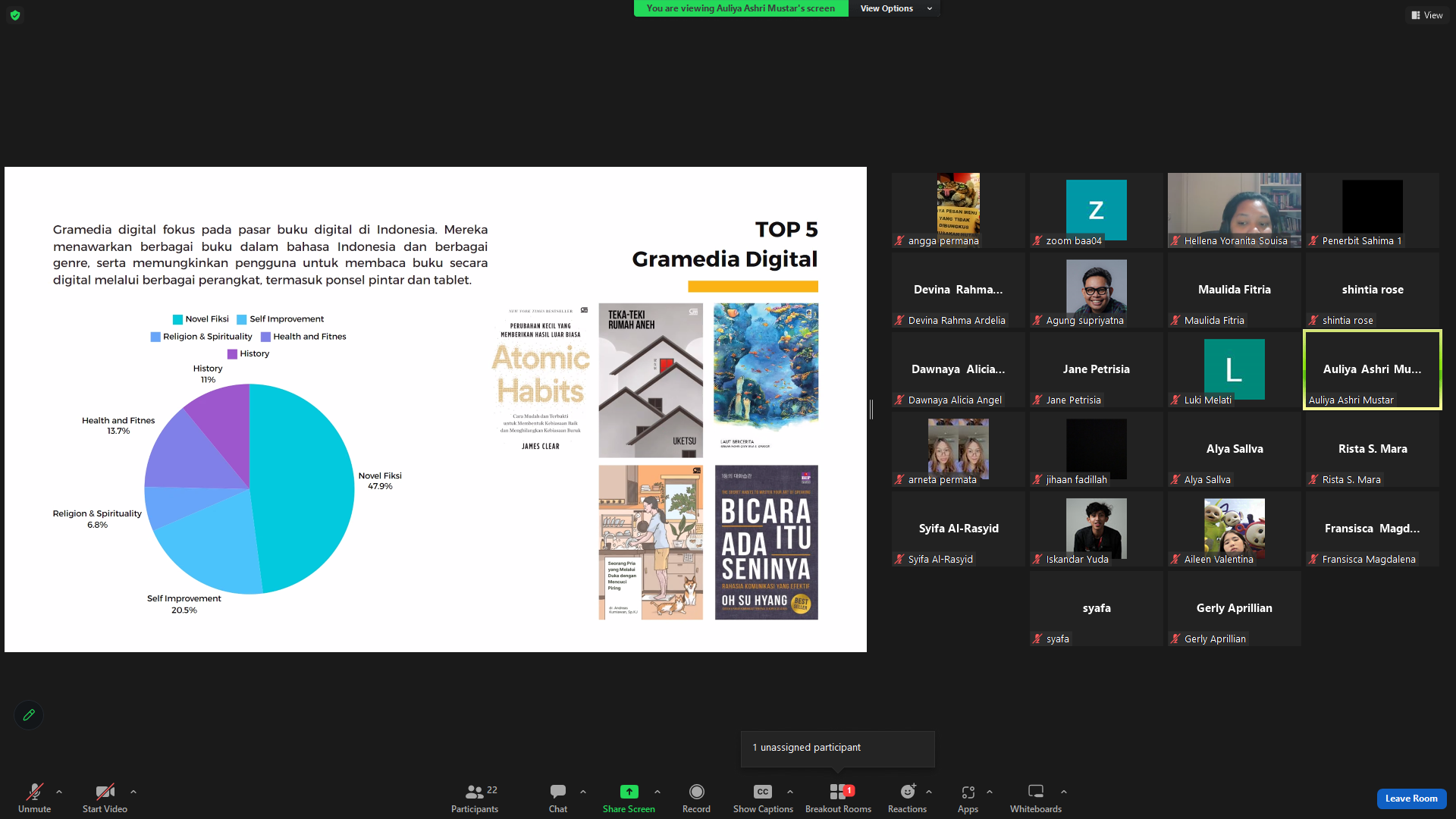Start recording with the Record icon
This screenshot has width=1456, height=819.
[696, 792]
